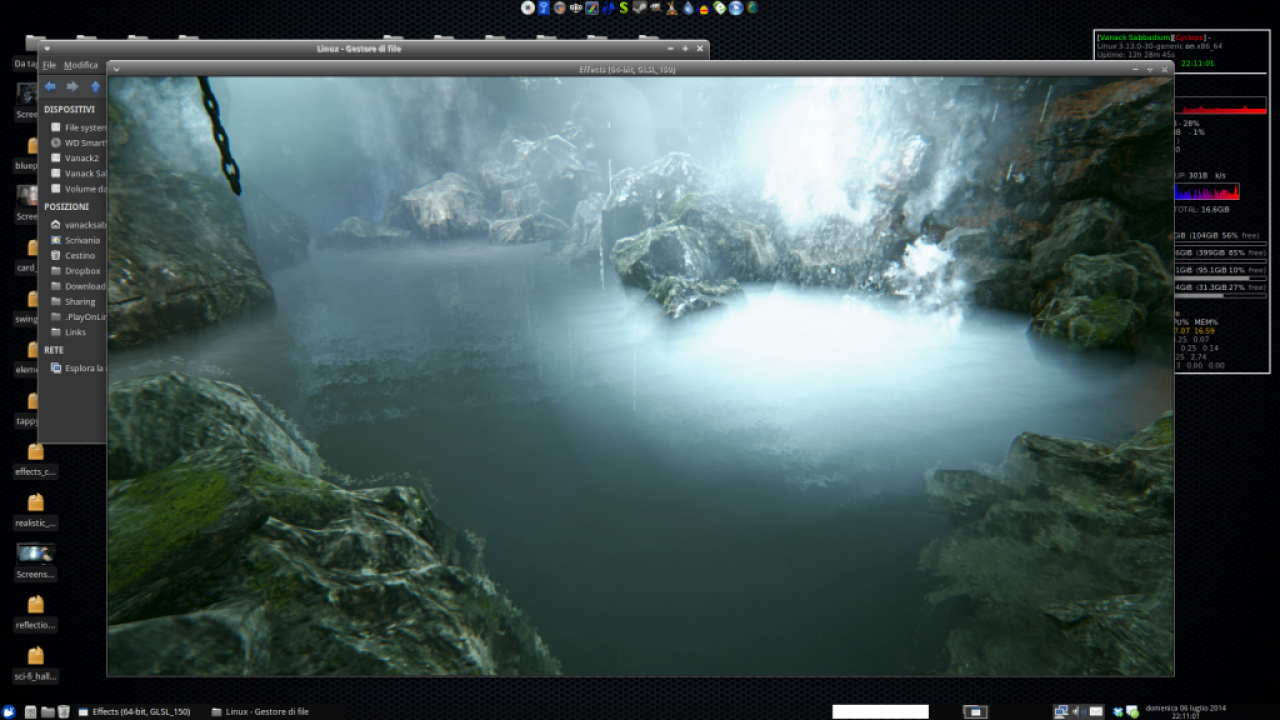Launch the disc icon in the top dock

click(528, 8)
